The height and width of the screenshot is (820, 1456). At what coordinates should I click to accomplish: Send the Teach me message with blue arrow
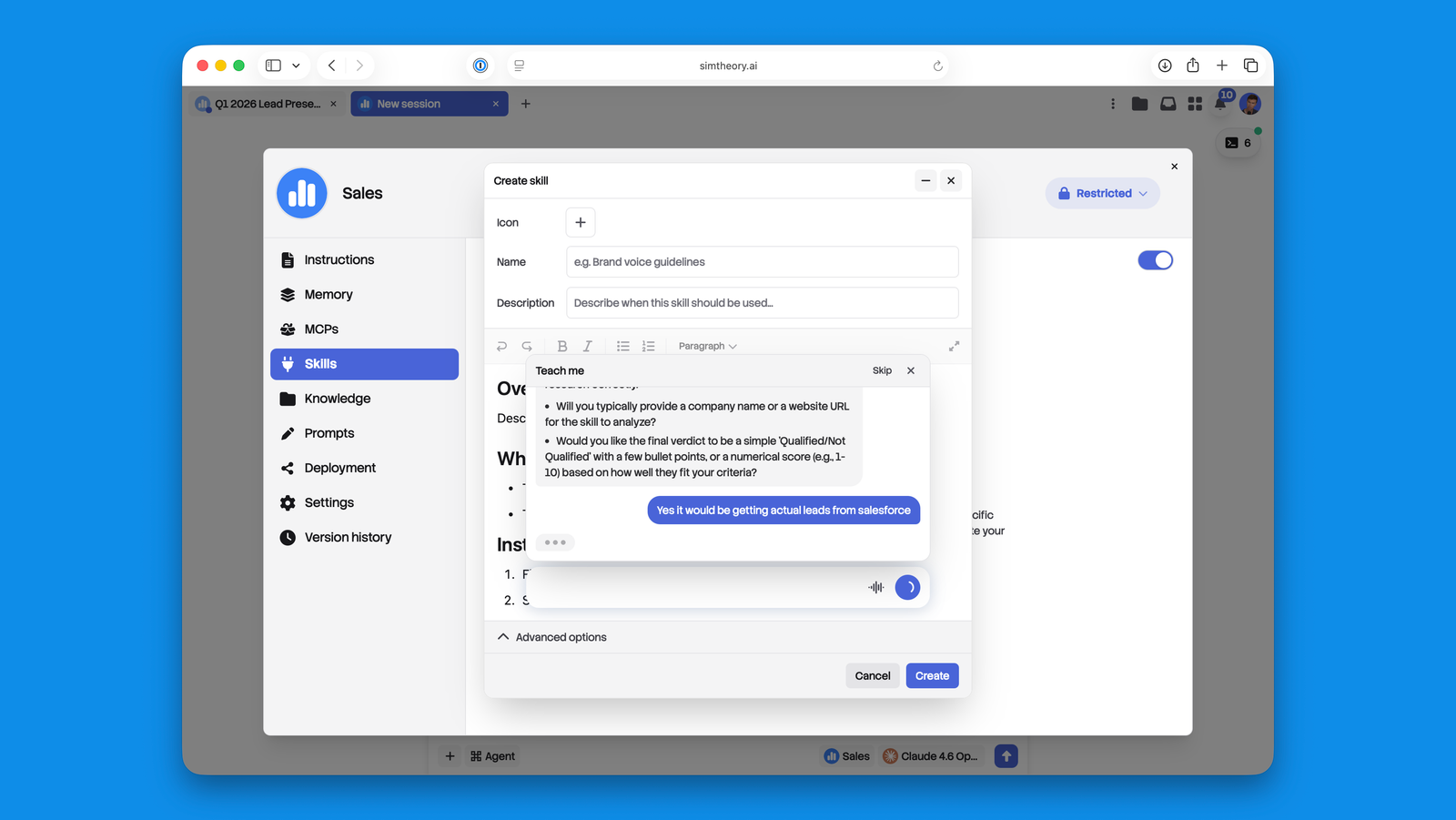(907, 587)
